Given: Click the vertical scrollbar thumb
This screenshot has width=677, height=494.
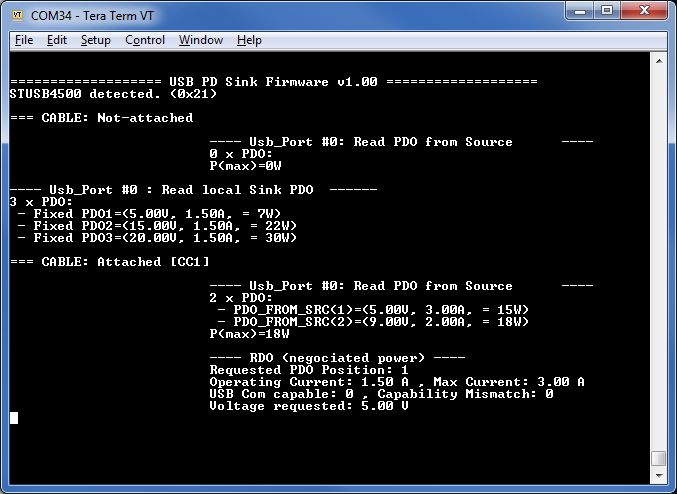Looking at the screenshot, I should (659, 459).
